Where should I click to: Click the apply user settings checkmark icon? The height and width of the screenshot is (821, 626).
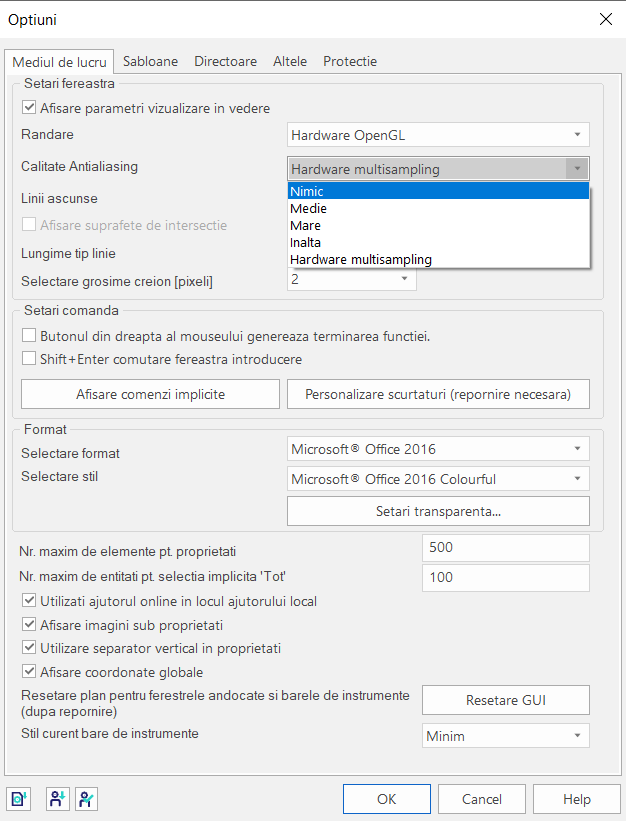[86, 799]
